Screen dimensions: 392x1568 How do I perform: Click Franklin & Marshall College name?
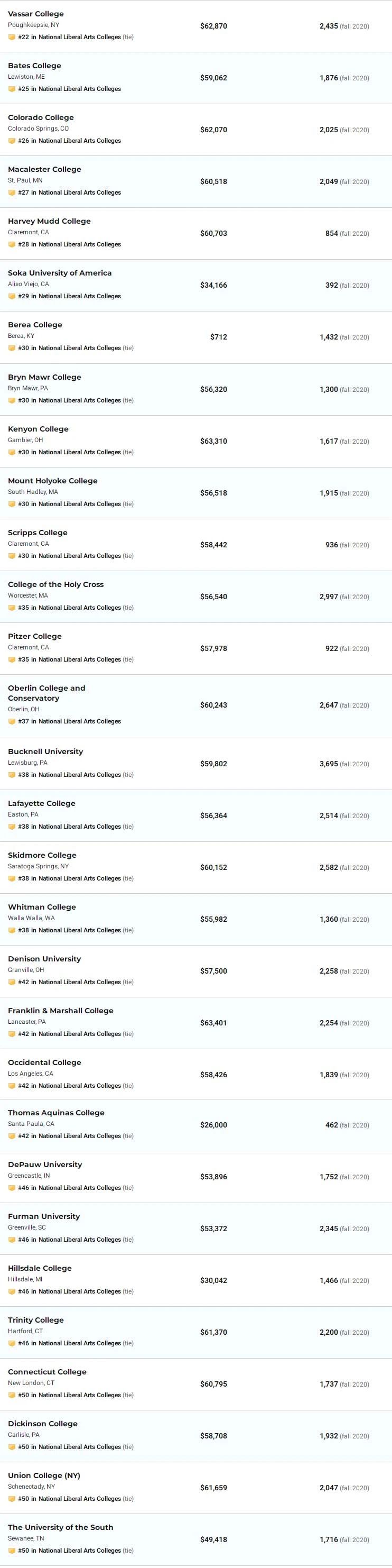point(61,1011)
